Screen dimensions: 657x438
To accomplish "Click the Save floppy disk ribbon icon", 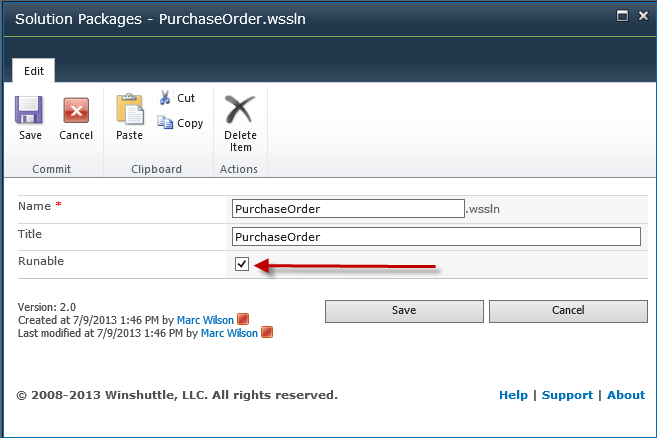I will pyautogui.click(x=29, y=110).
